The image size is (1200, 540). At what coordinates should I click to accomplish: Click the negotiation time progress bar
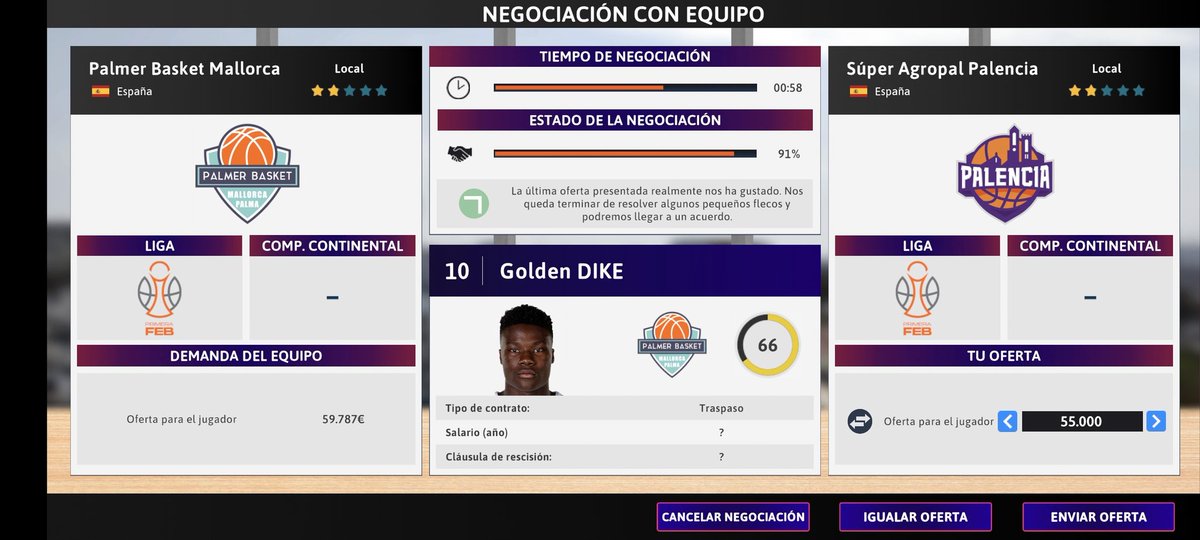point(625,88)
